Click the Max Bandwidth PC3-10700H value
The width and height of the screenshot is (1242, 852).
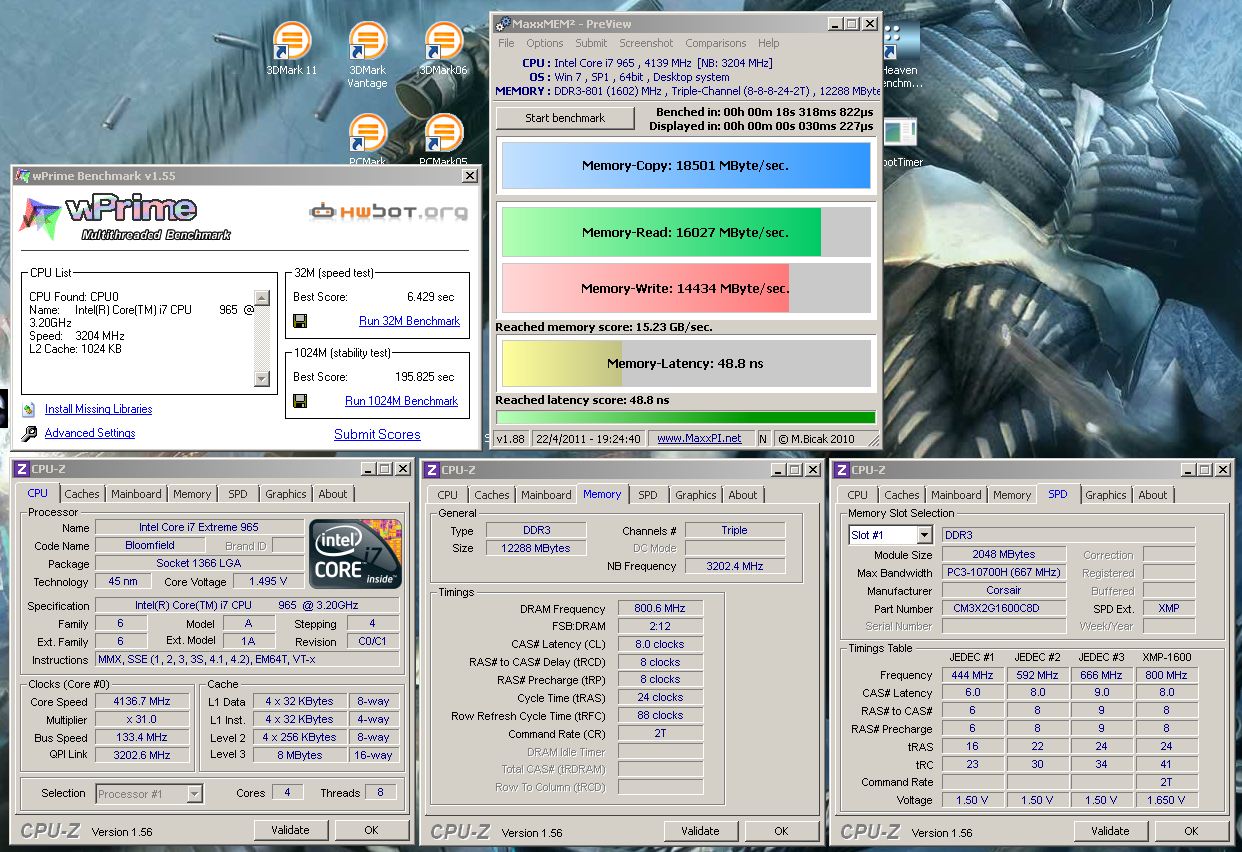click(x=1004, y=572)
